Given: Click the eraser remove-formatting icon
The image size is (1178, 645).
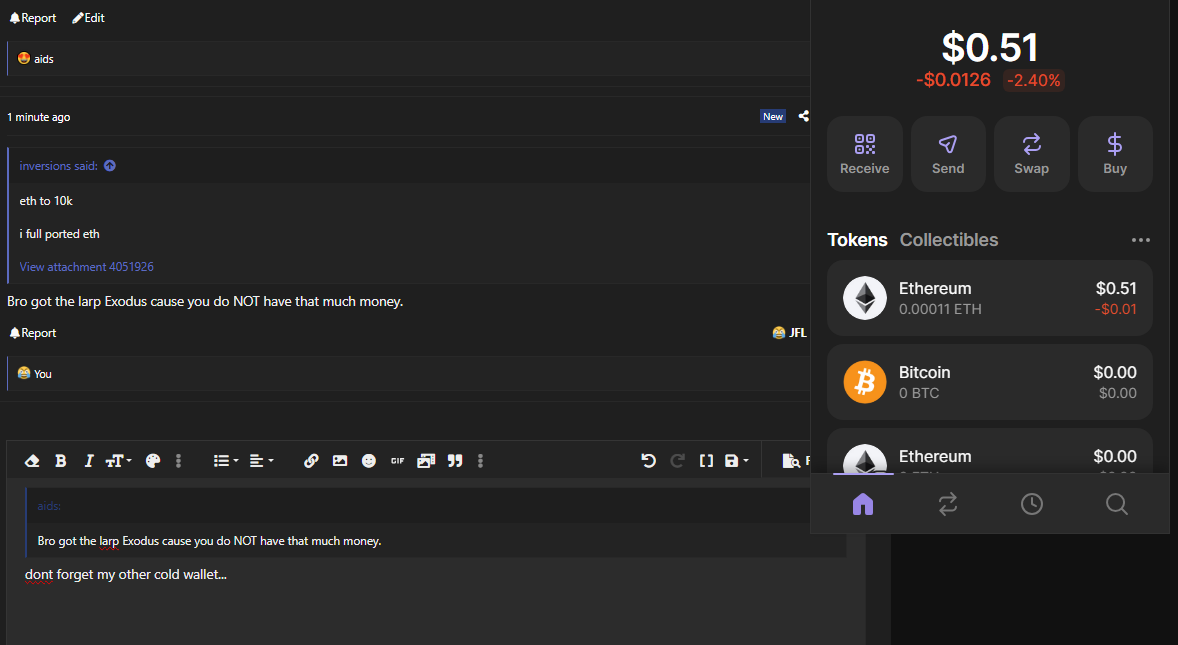Looking at the screenshot, I should [32, 460].
